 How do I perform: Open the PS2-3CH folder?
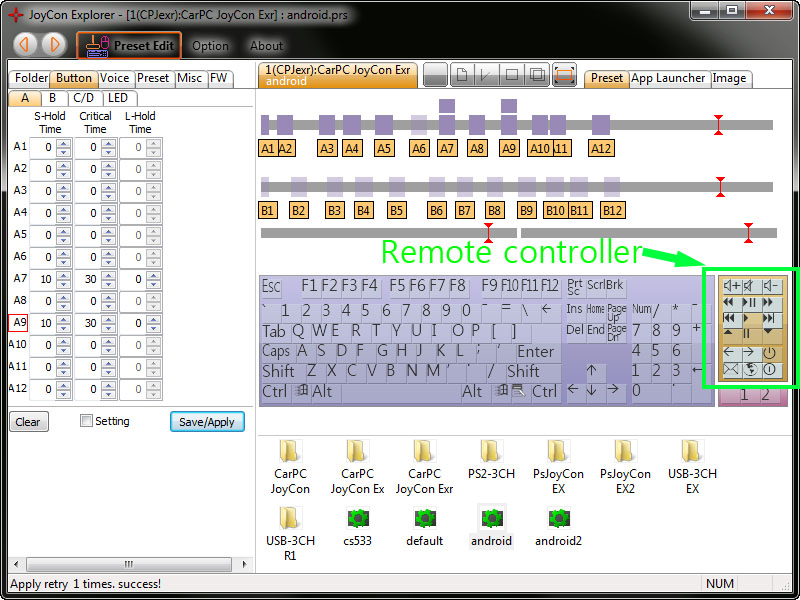point(491,460)
